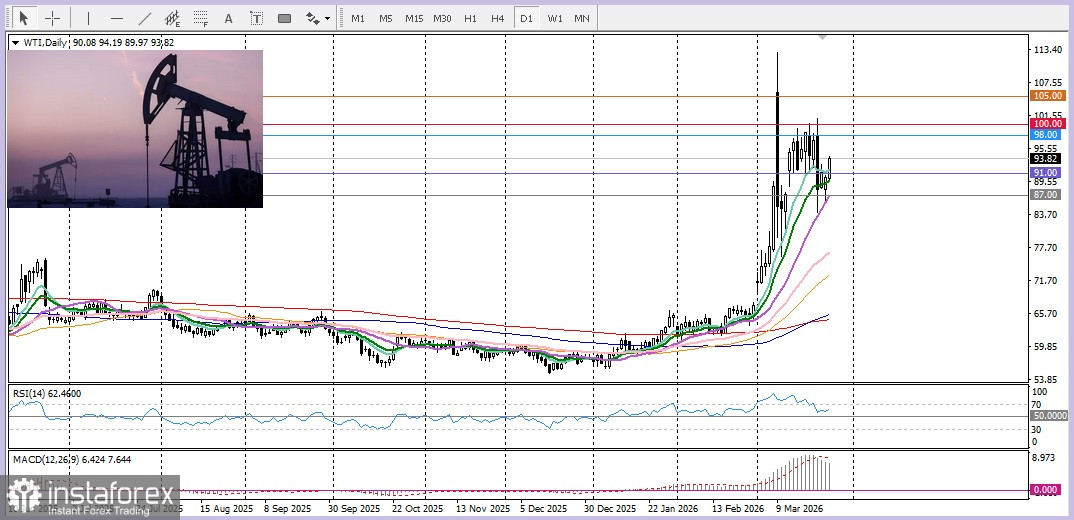1074x520 pixels.
Task: Select the rectangle shape tool
Action: pyautogui.click(x=285, y=18)
